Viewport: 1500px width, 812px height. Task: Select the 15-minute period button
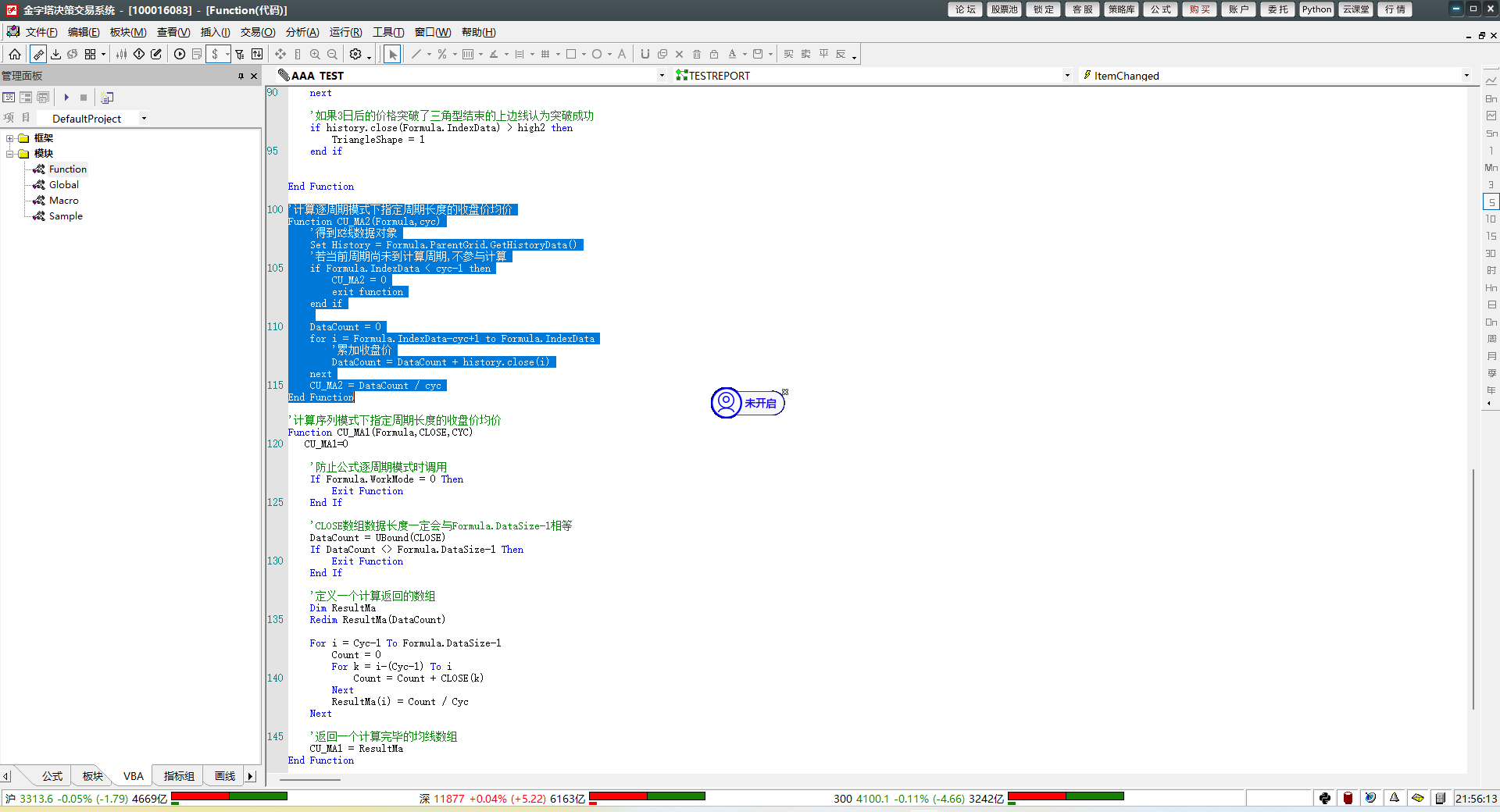point(1491,236)
